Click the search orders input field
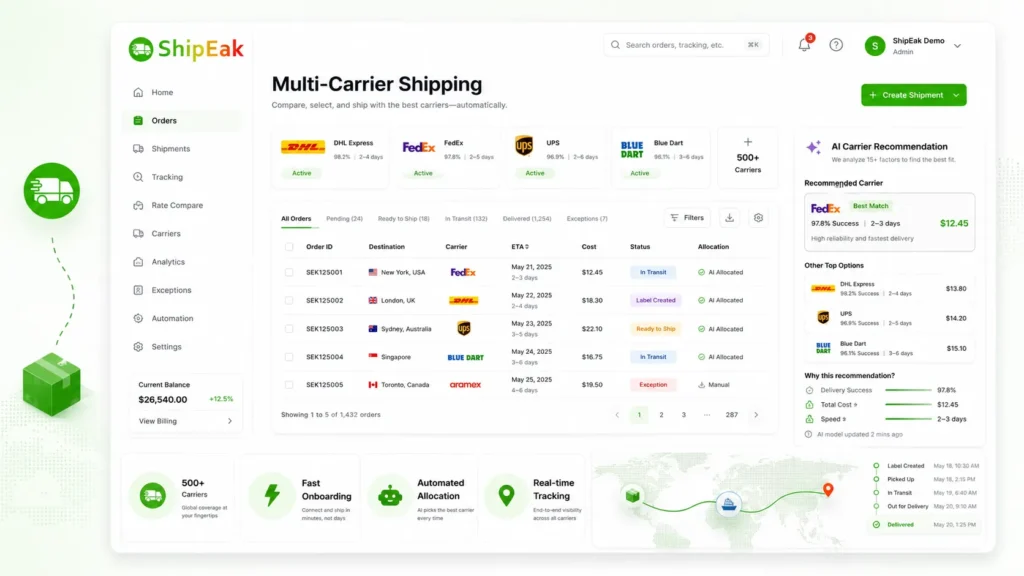The width and height of the screenshot is (1024, 576). 686,45
